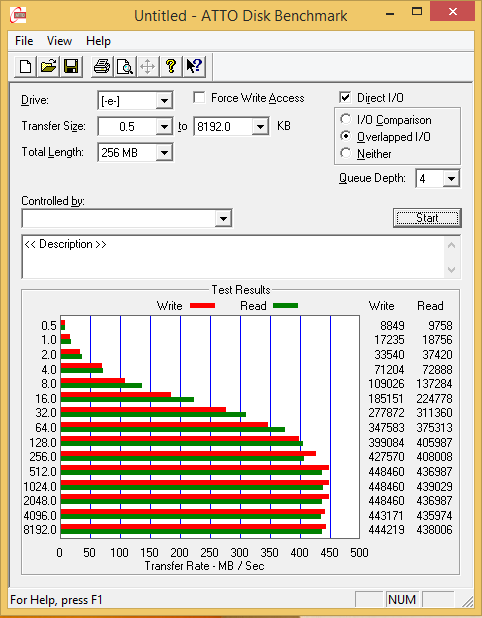The width and height of the screenshot is (482, 618).
Task: Click the red Write legend swatch
Action: click(203, 305)
